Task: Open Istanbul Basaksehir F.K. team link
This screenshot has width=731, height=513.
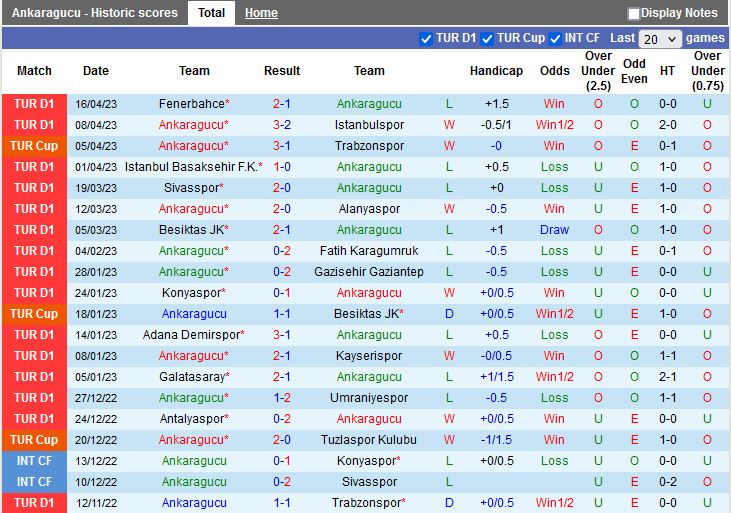Action: point(190,167)
